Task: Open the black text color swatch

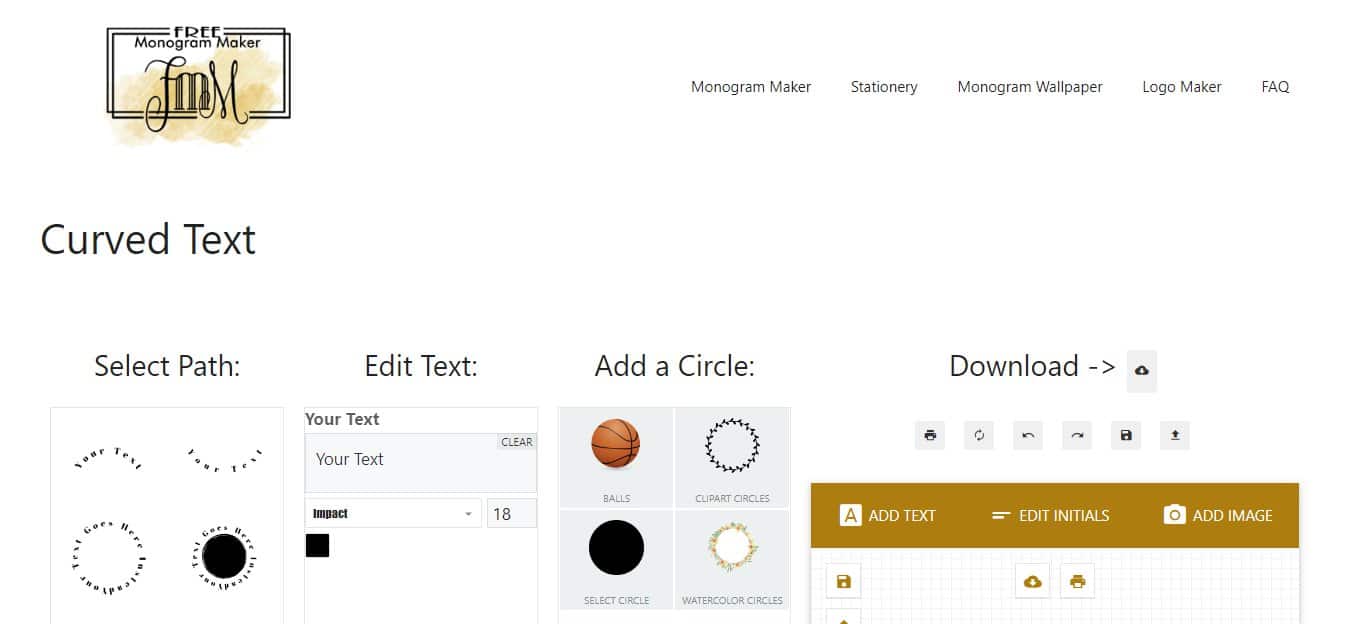Action: (317, 543)
